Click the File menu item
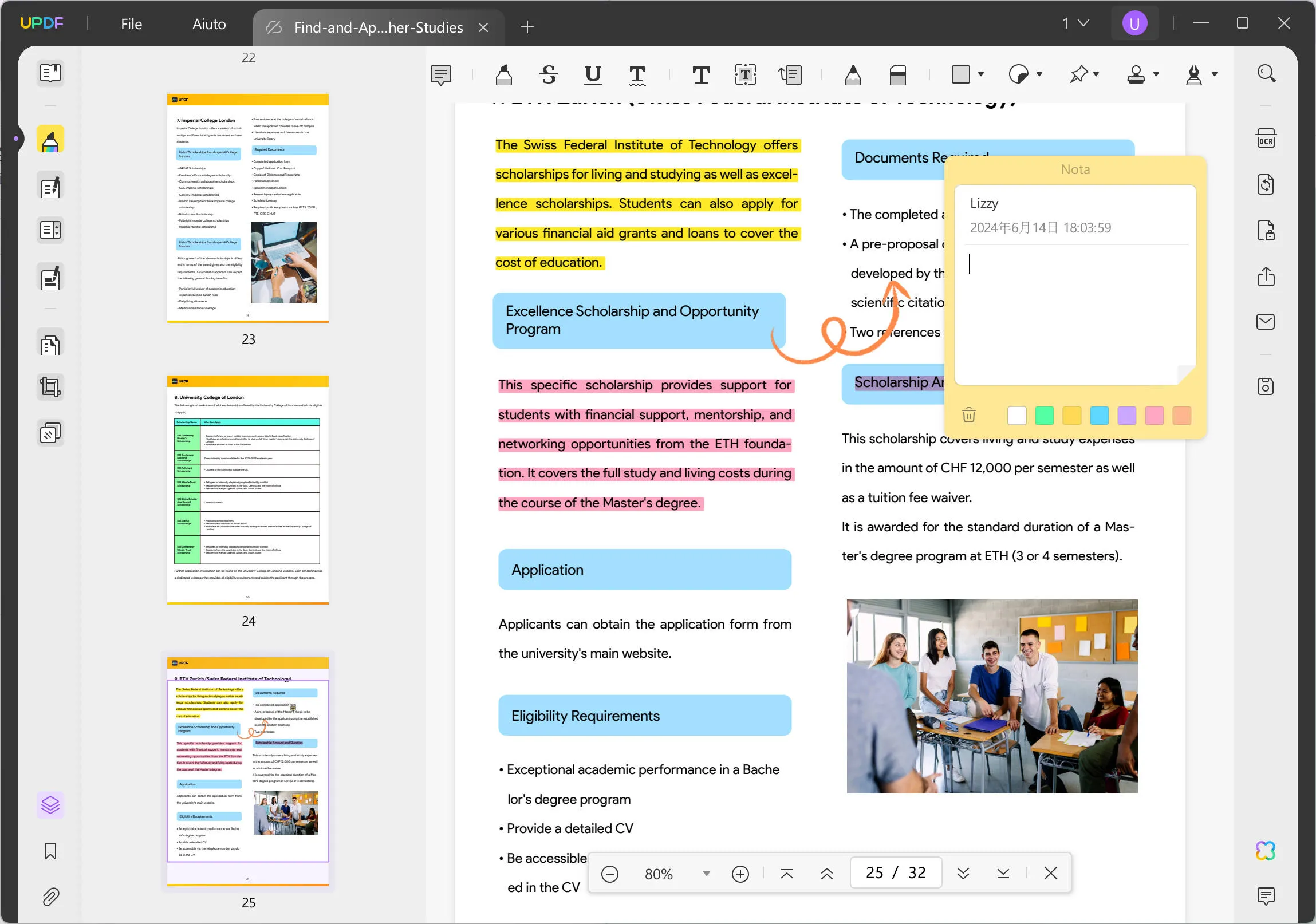The image size is (1316, 924). [x=132, y=25]
